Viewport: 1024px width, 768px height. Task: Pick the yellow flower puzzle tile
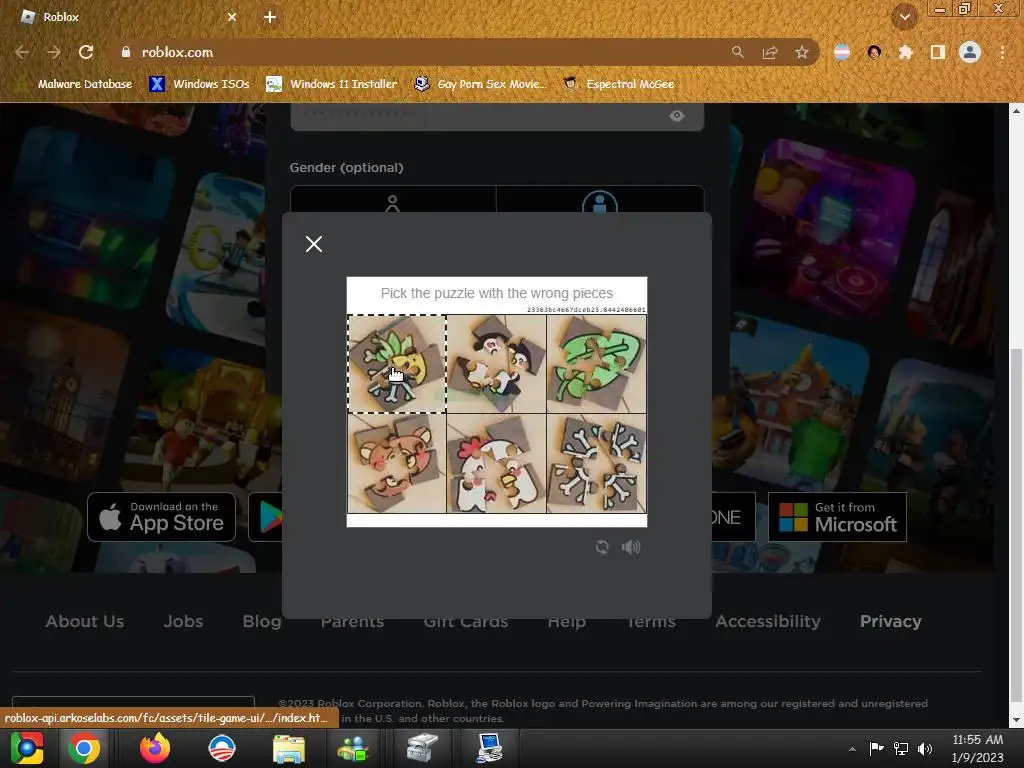point(396,364)
